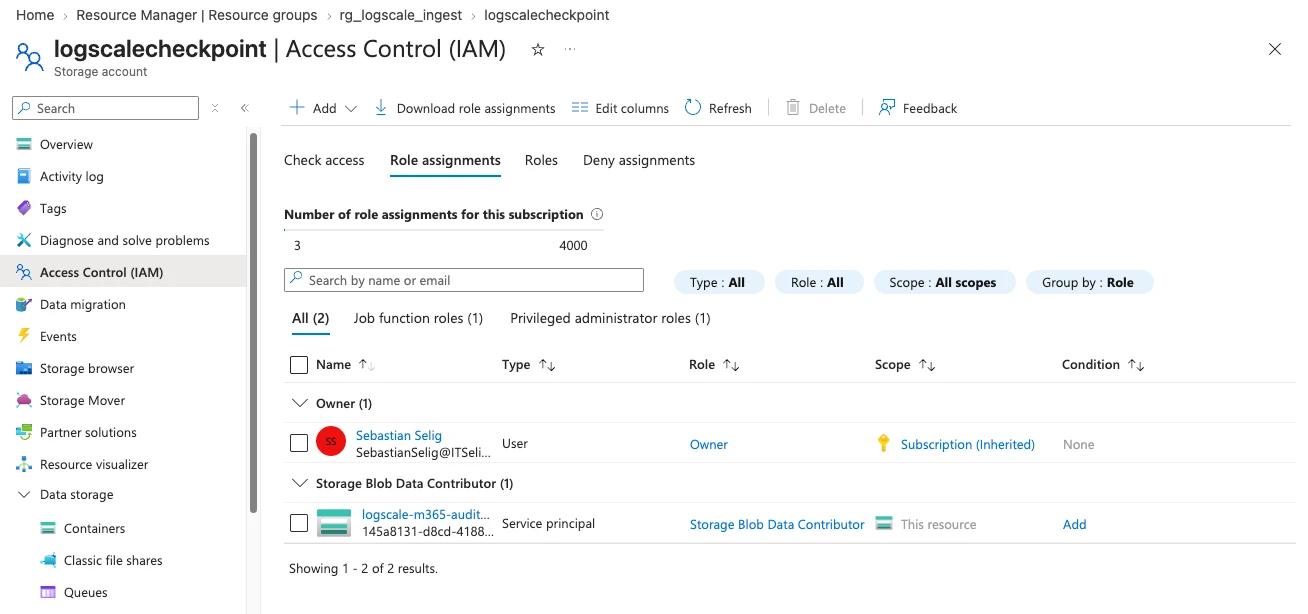
Task: Go to Home breadcrumb
Action: click(35, 15)
